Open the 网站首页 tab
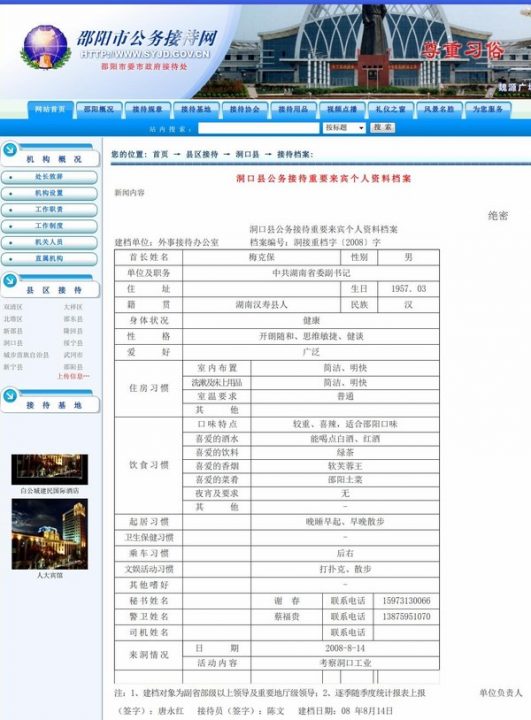The image size is (531, 720). 50,109
